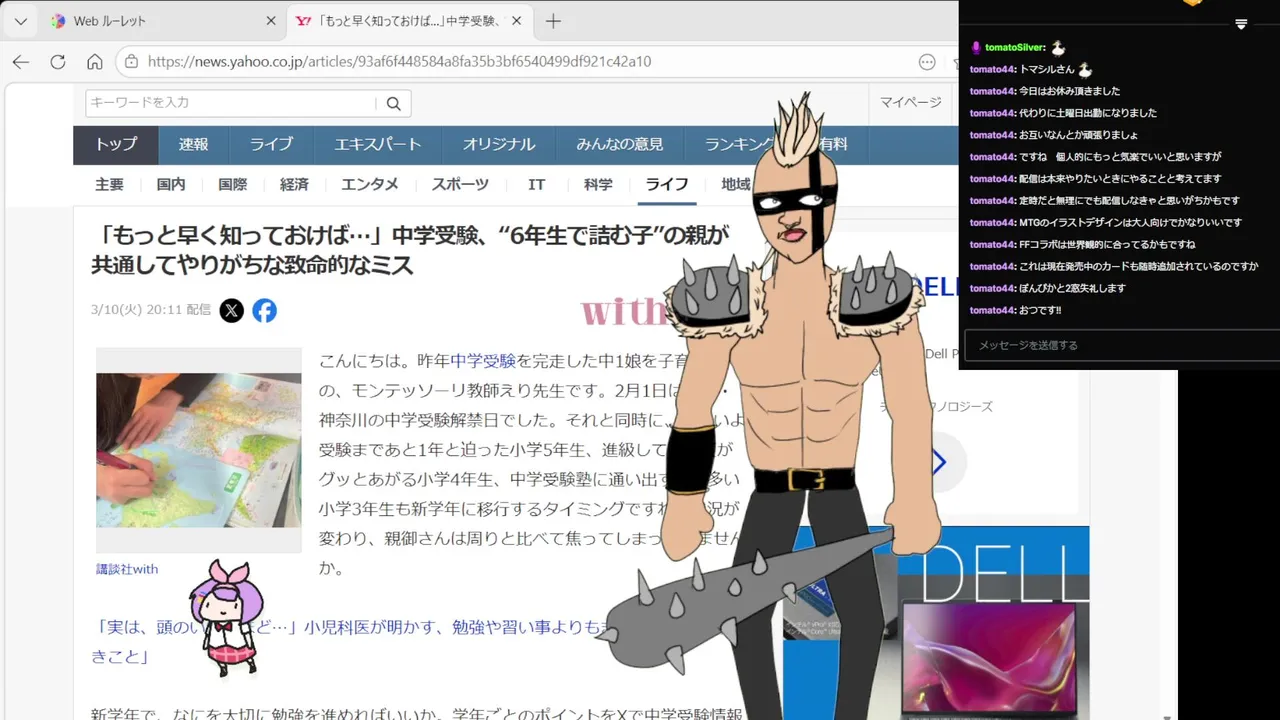View site information lock icon

tap(131, 61)
